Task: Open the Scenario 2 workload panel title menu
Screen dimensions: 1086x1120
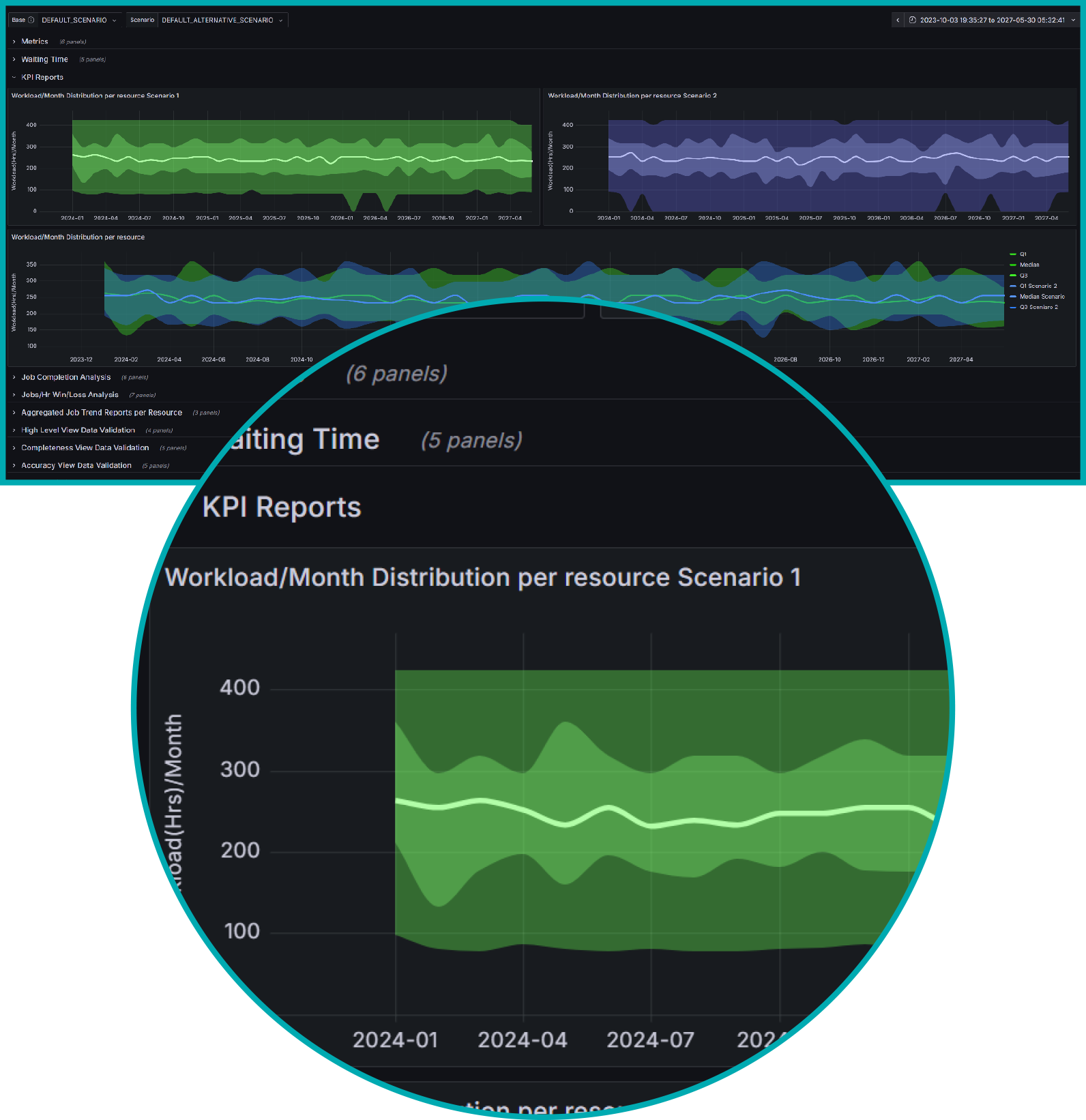Action: coord(632,95)
